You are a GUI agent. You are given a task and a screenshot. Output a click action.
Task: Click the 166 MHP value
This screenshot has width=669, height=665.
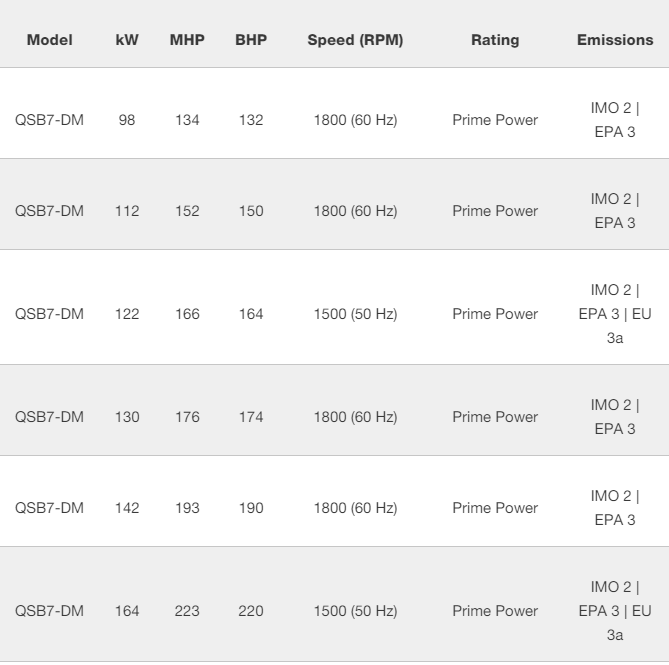(x=187, y=314)
